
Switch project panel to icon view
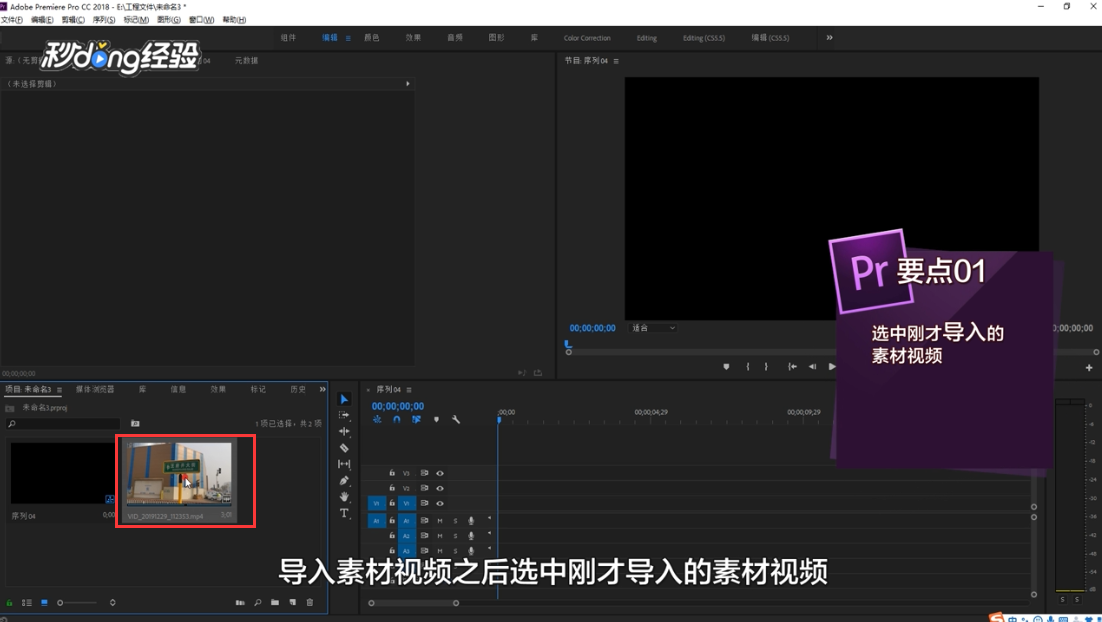click(44, 602)
